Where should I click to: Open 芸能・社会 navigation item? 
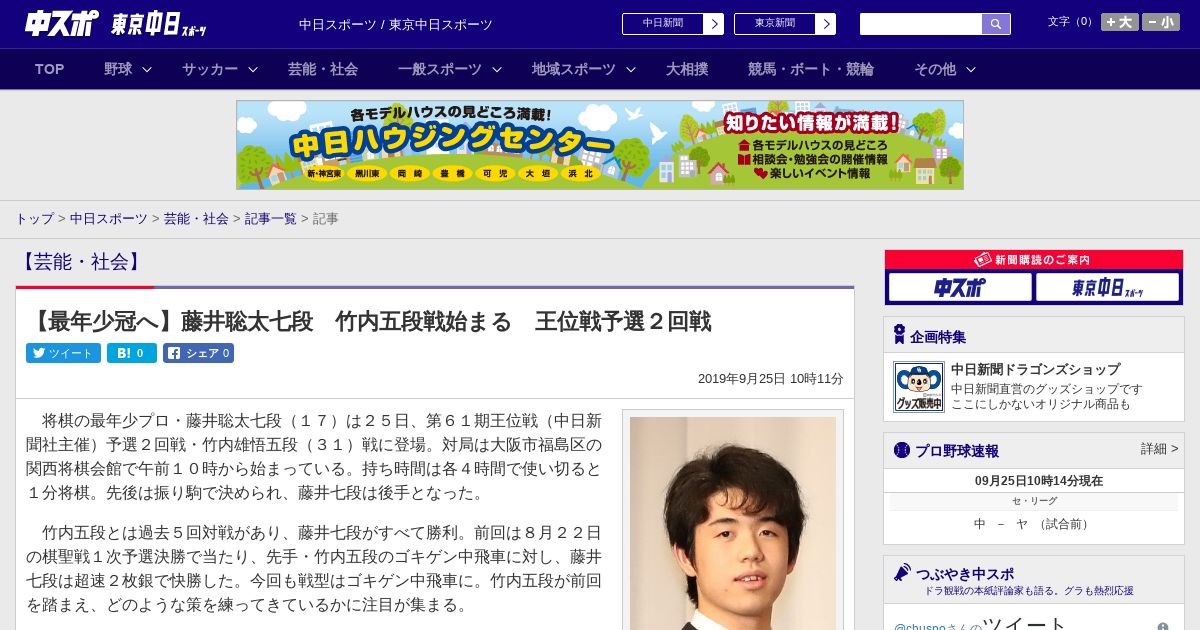[323, 69]
